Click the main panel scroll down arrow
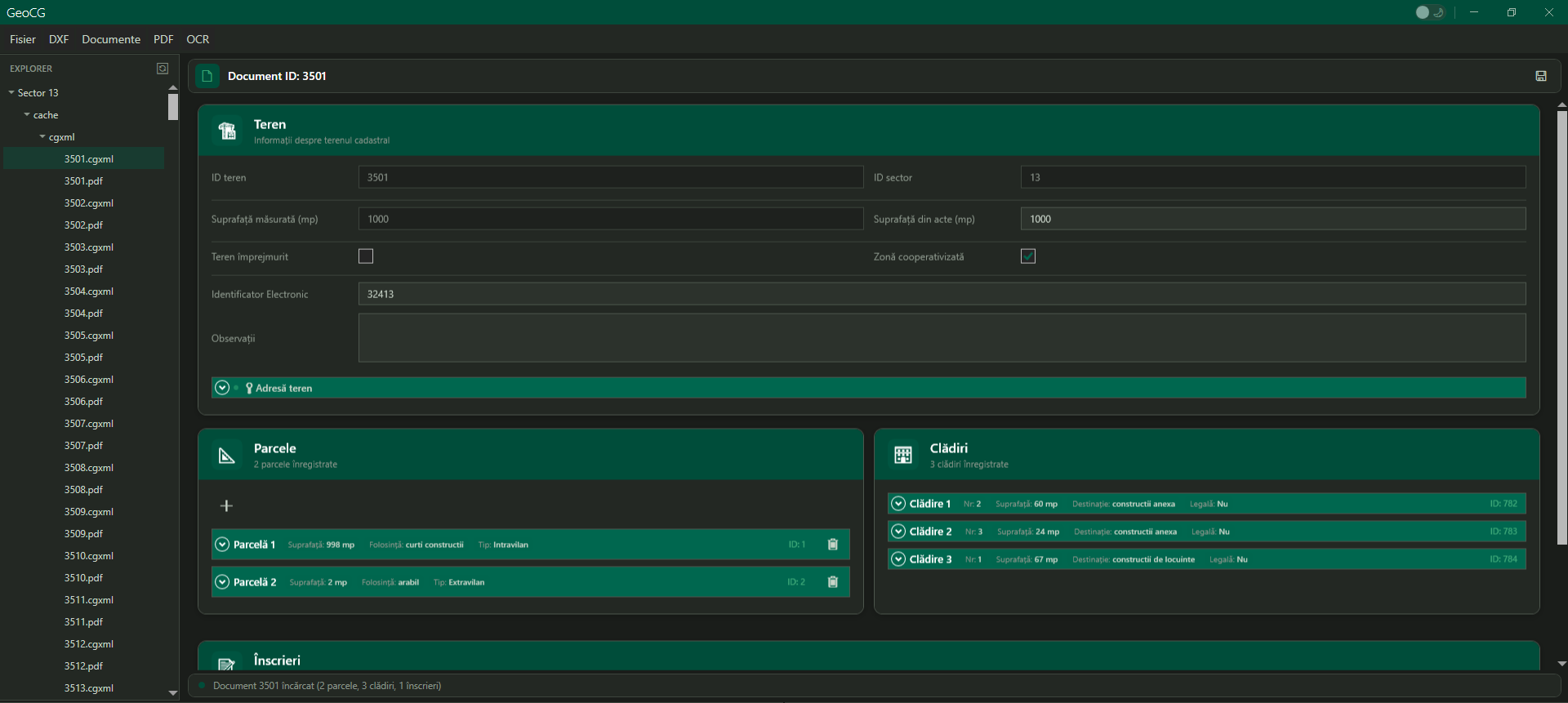 coord(1561,664)
